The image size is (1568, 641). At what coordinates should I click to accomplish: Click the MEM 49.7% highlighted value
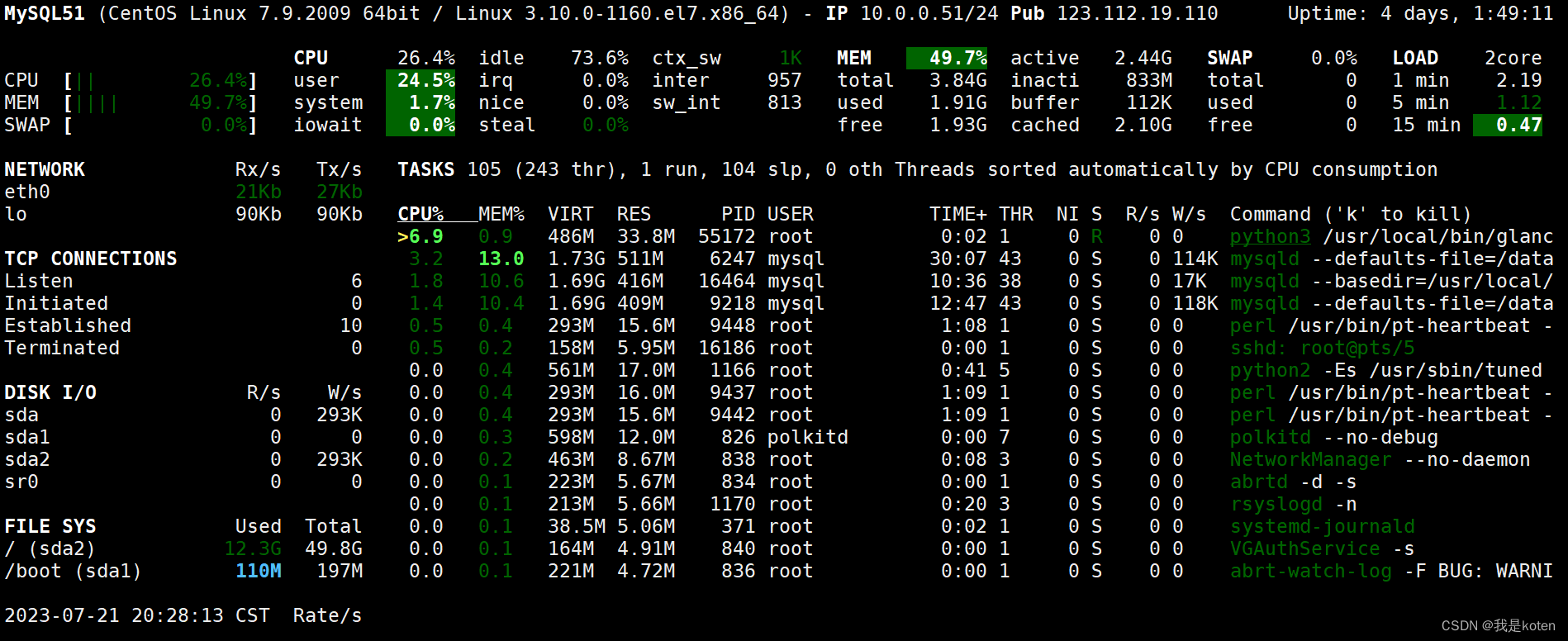[947, 58]
